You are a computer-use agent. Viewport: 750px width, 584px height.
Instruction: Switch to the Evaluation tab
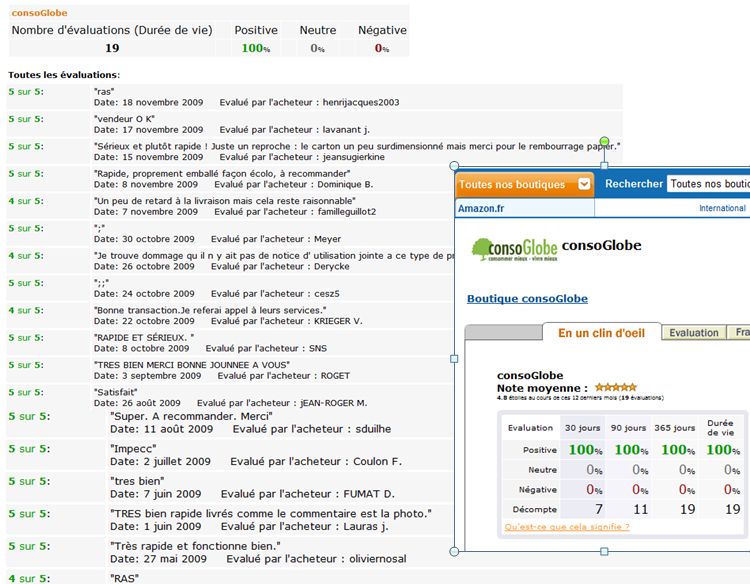click(694, 333)
